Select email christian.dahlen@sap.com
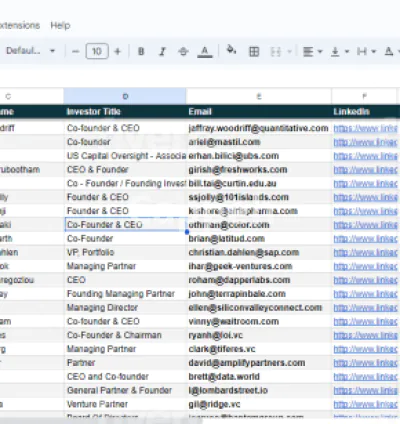This screenshot has height=424, width=400. click(x=259, y=252)
